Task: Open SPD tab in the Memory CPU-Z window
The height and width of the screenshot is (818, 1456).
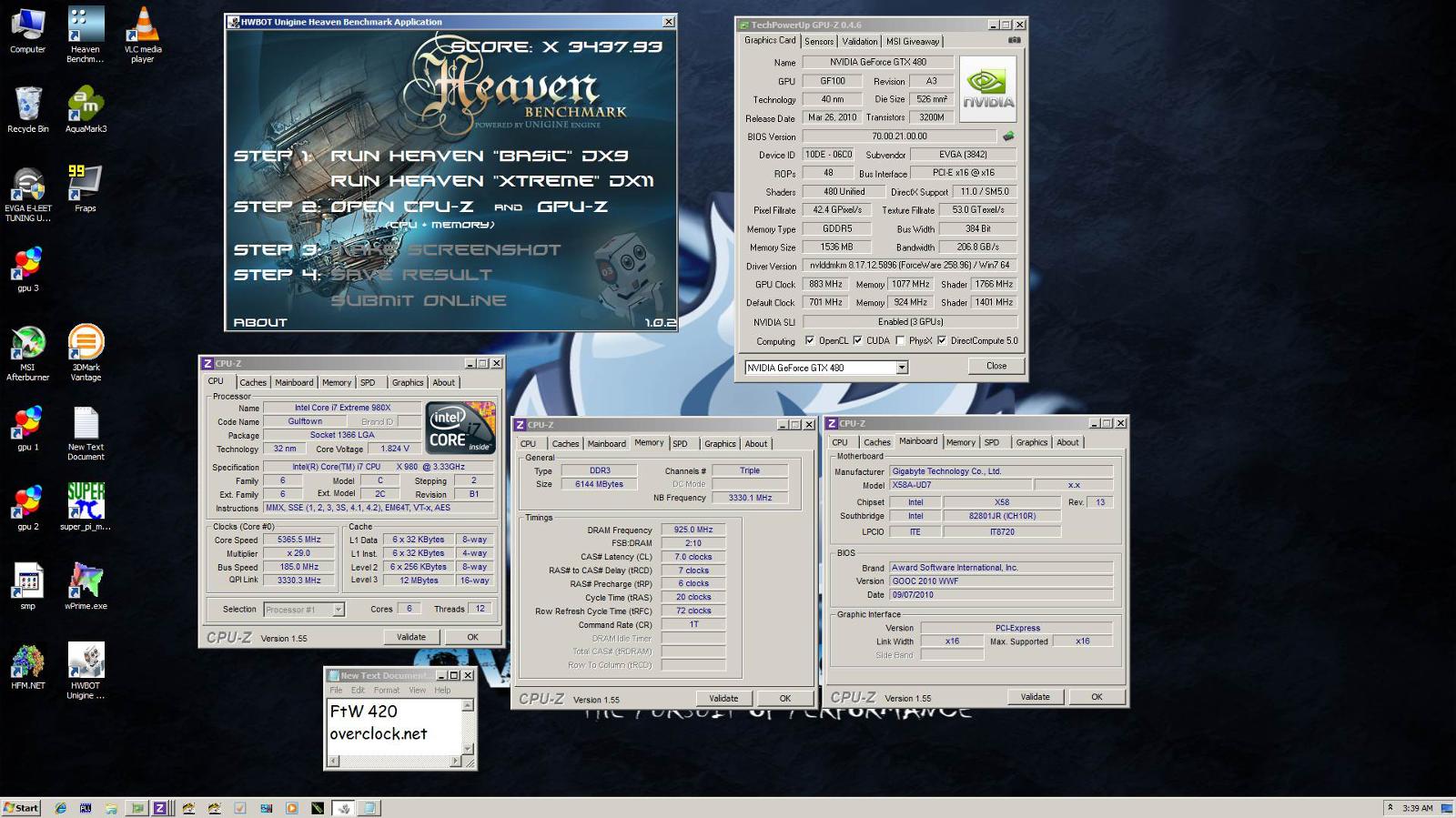Action: pos(680,444)
